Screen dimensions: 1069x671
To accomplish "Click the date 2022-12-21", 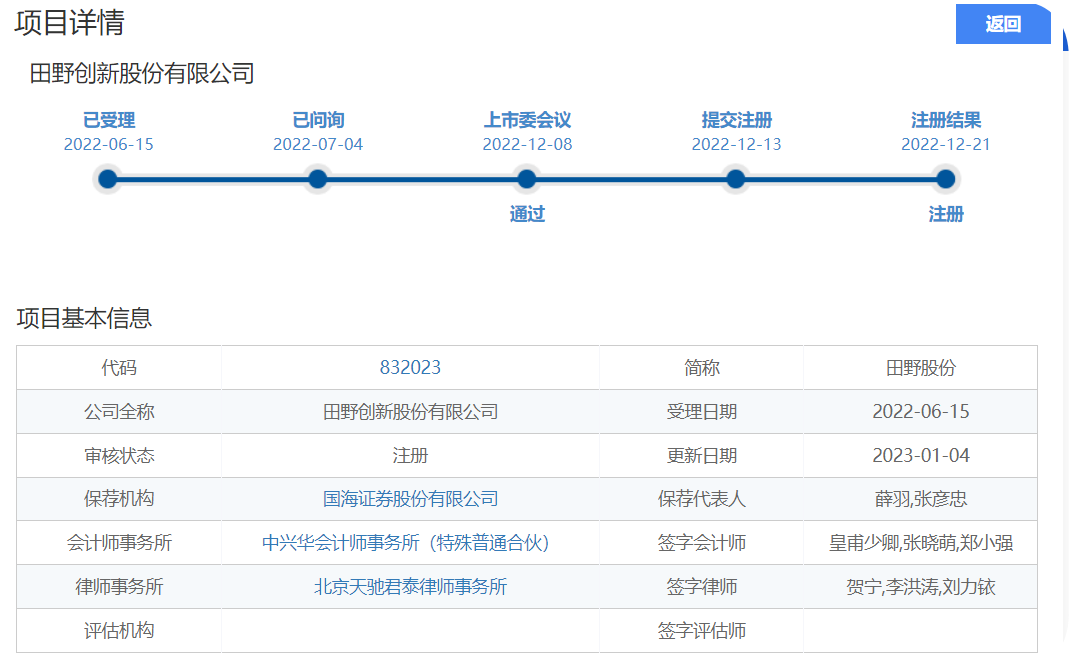I will coord(946,145).
